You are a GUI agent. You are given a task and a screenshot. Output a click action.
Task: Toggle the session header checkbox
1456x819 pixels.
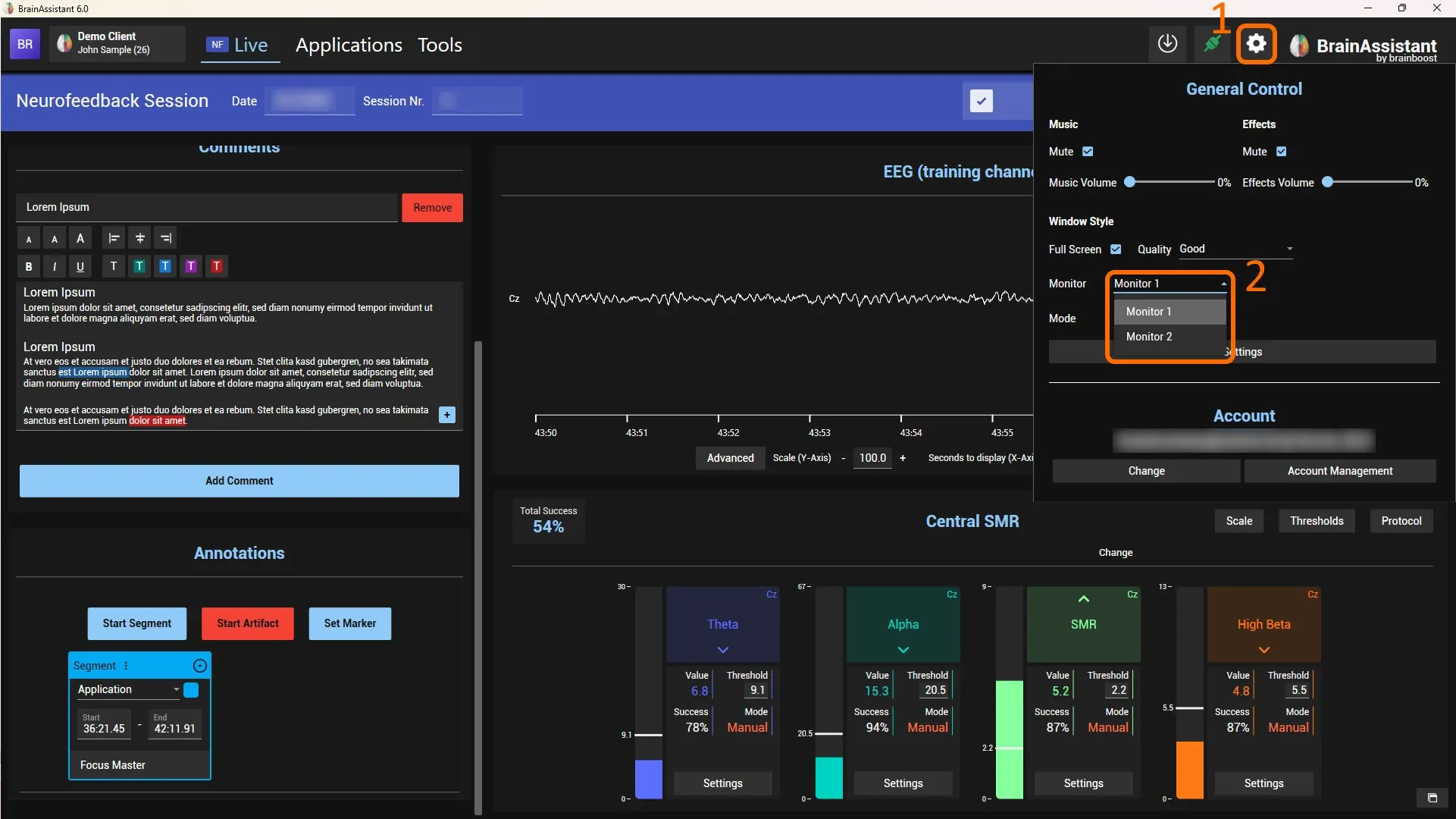coord(982,101)
